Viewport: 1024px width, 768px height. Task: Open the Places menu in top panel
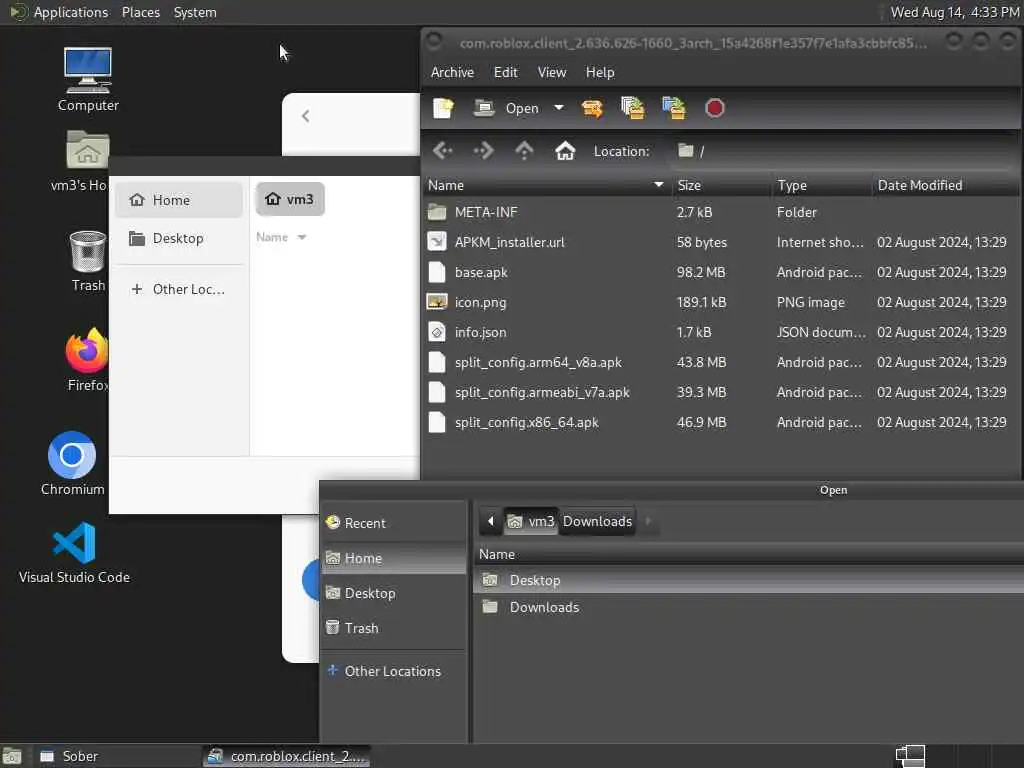pyautogui.click(x=140, y=12)
